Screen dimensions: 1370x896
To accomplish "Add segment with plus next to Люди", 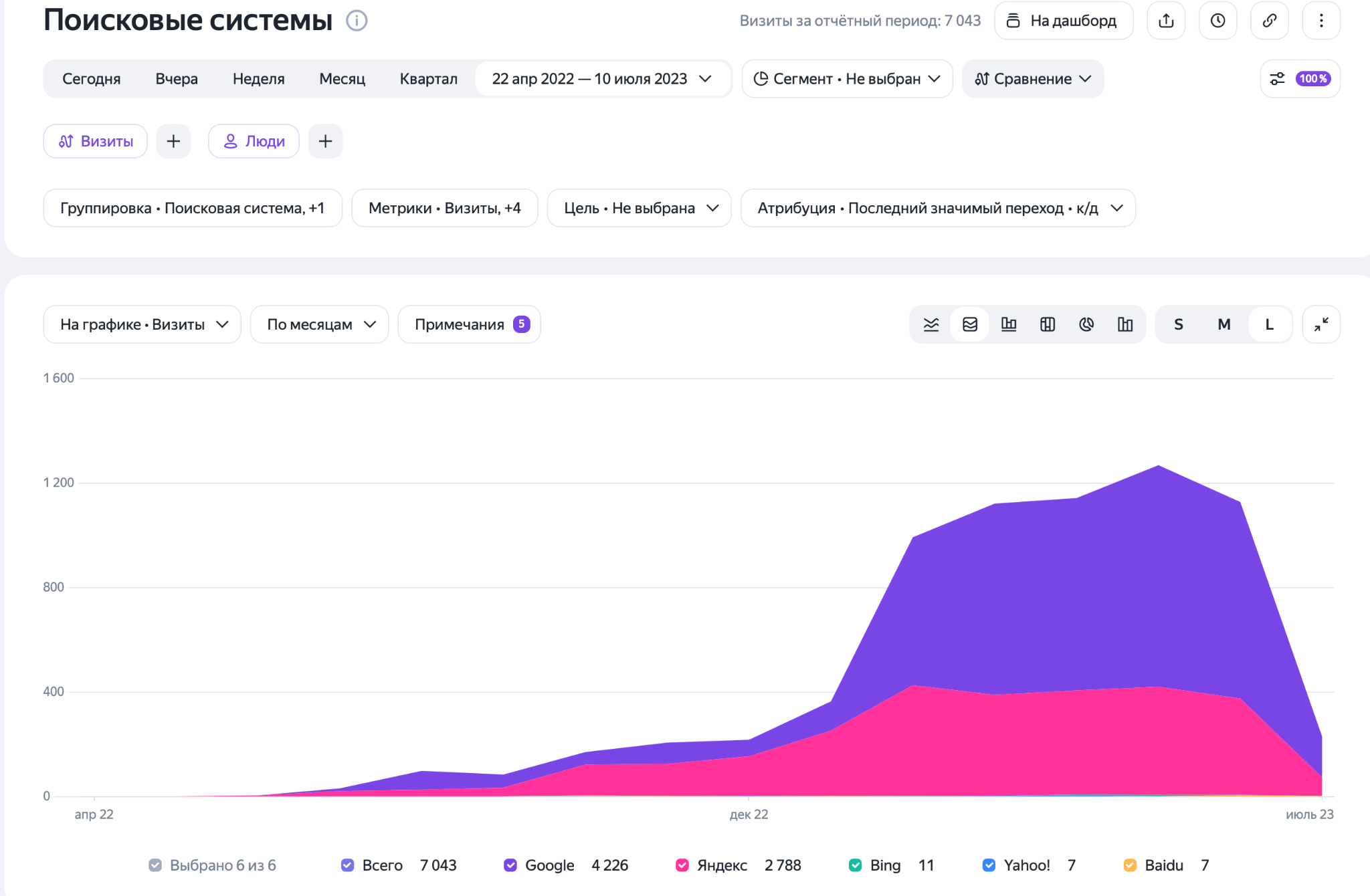I will coord(325,141).
